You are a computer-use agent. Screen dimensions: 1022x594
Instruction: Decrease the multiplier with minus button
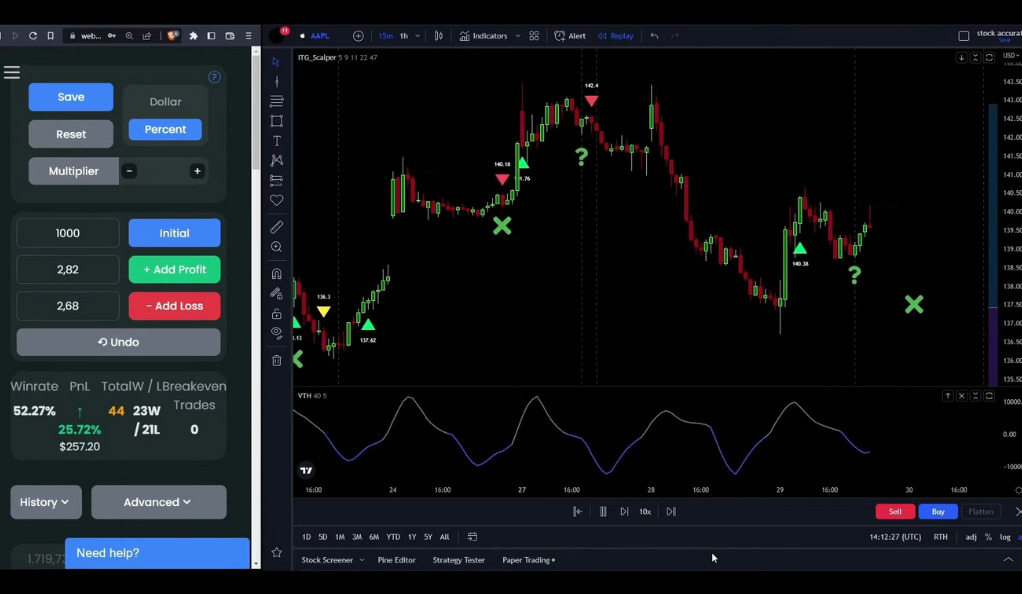129,171
